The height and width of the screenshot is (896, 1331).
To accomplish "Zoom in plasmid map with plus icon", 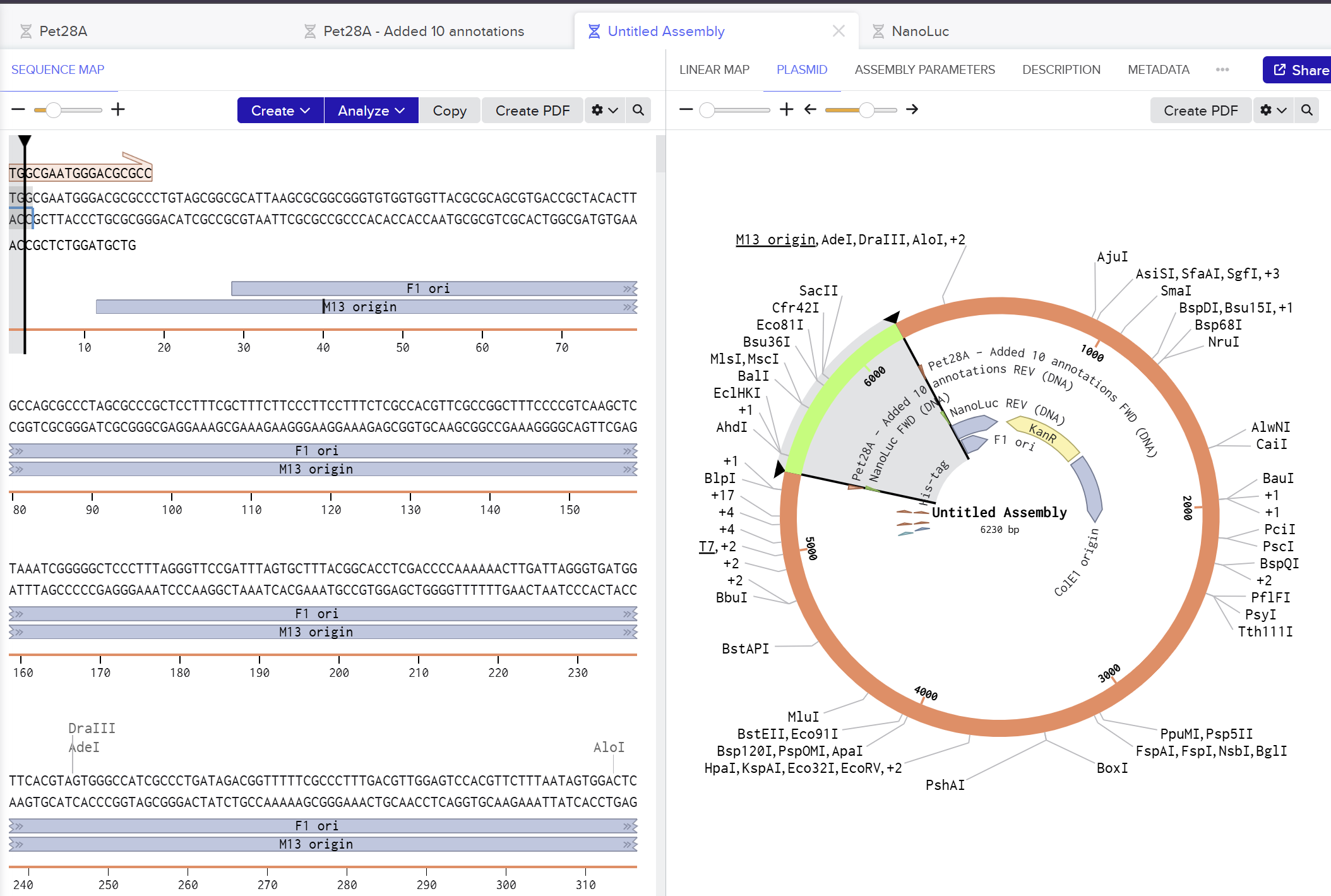I will 786,110.
